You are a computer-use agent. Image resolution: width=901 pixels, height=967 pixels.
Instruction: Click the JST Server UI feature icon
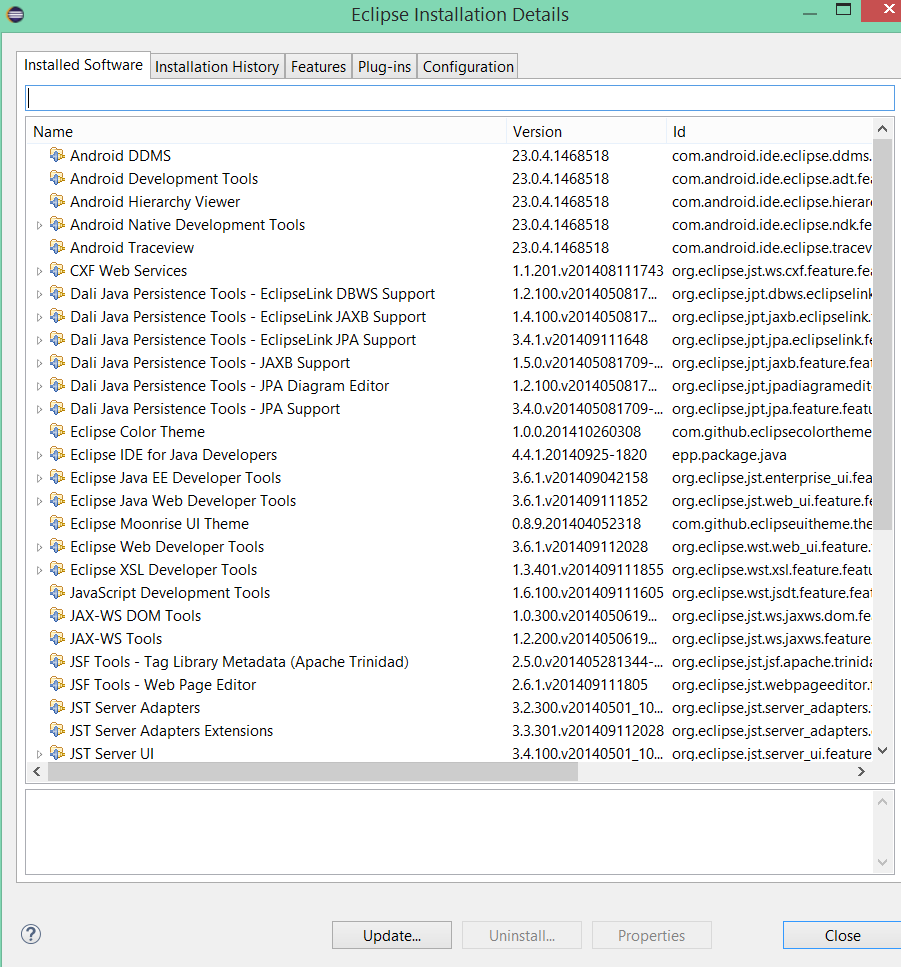57,753
